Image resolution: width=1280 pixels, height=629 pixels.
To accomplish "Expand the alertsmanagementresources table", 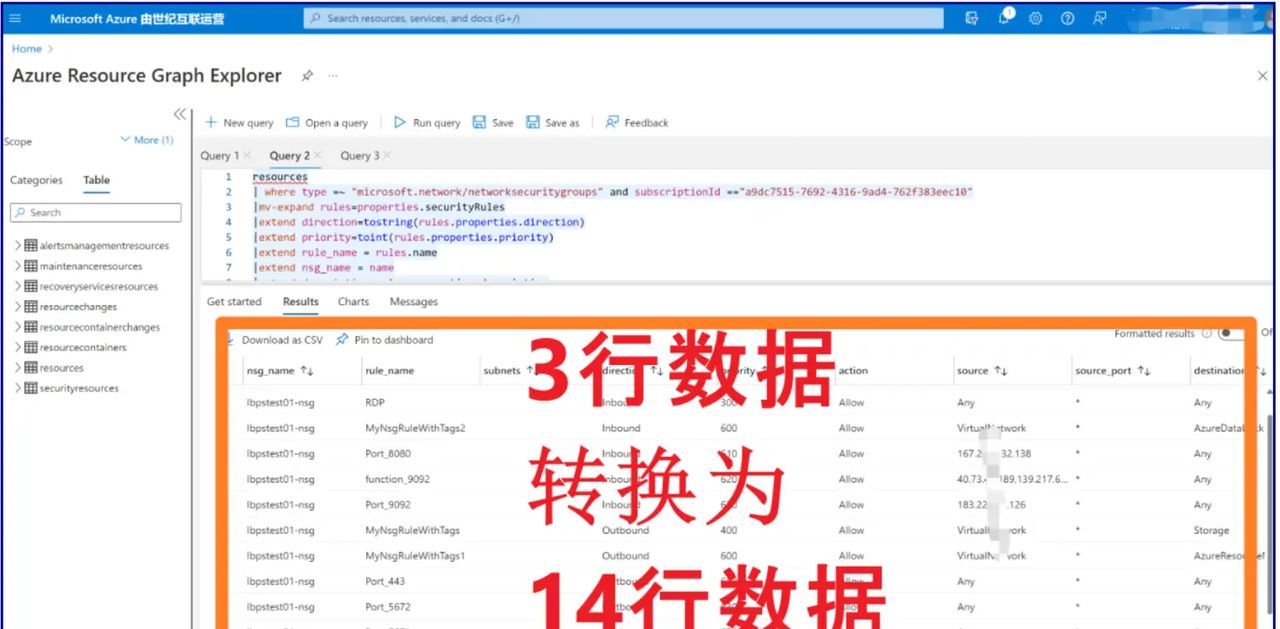I will pos(18,246).
